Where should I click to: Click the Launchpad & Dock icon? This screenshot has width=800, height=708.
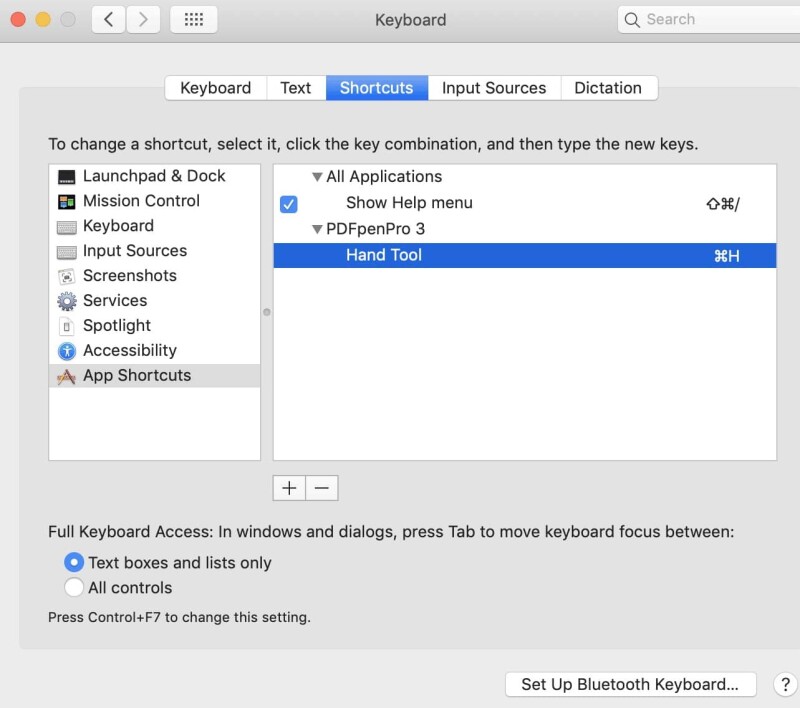click(x=66, y=176)
